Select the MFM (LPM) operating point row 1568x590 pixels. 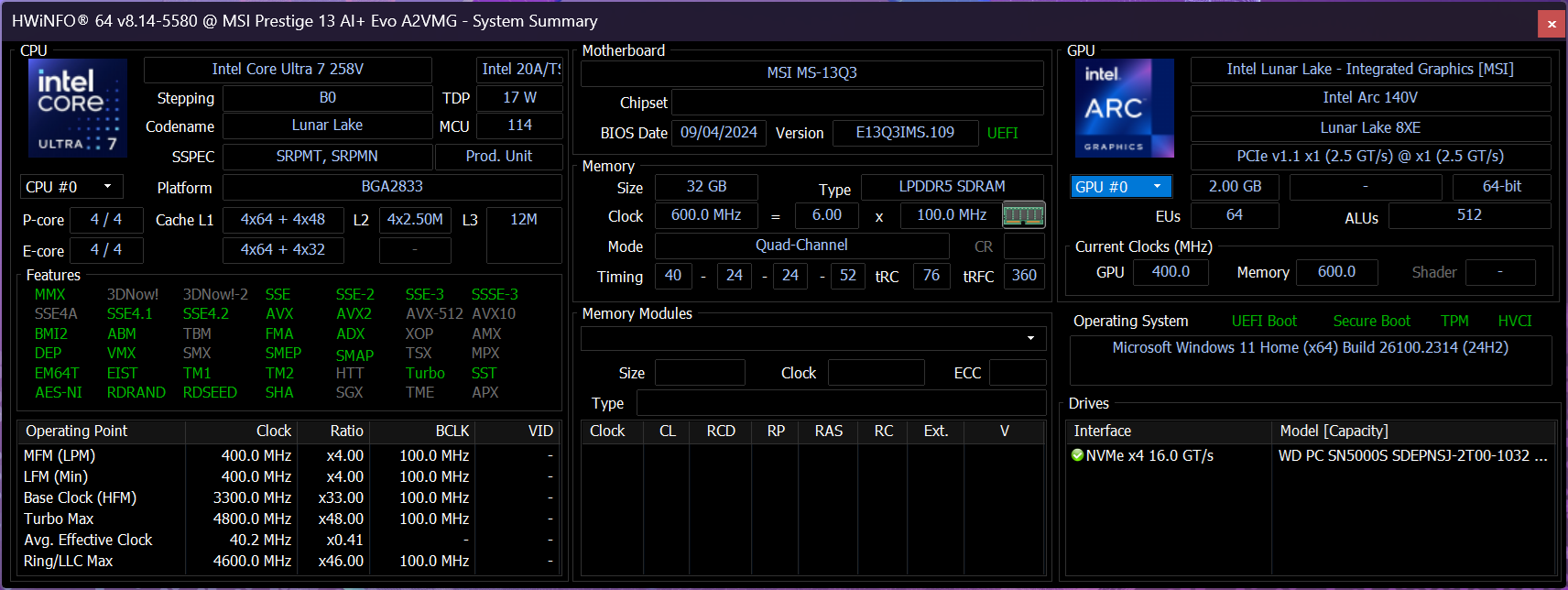pyautogui.click(x=289, y=456)
